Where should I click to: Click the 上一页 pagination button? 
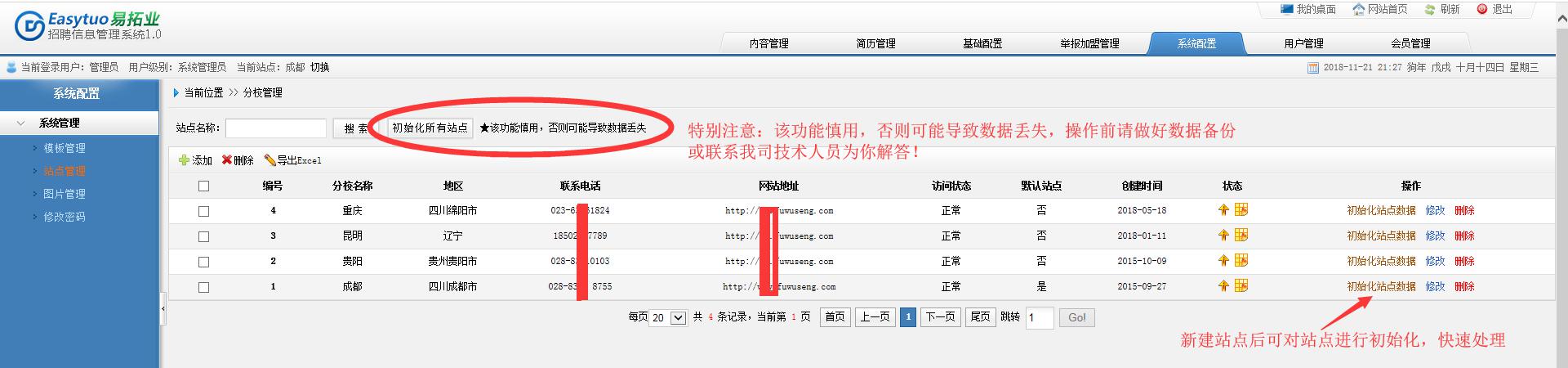click(x=875, y=317)
